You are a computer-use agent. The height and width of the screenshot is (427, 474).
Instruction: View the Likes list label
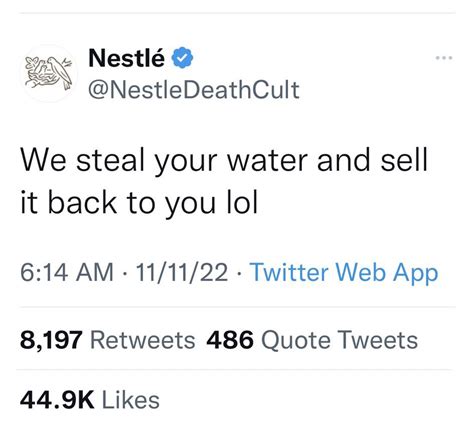point(131,400)
